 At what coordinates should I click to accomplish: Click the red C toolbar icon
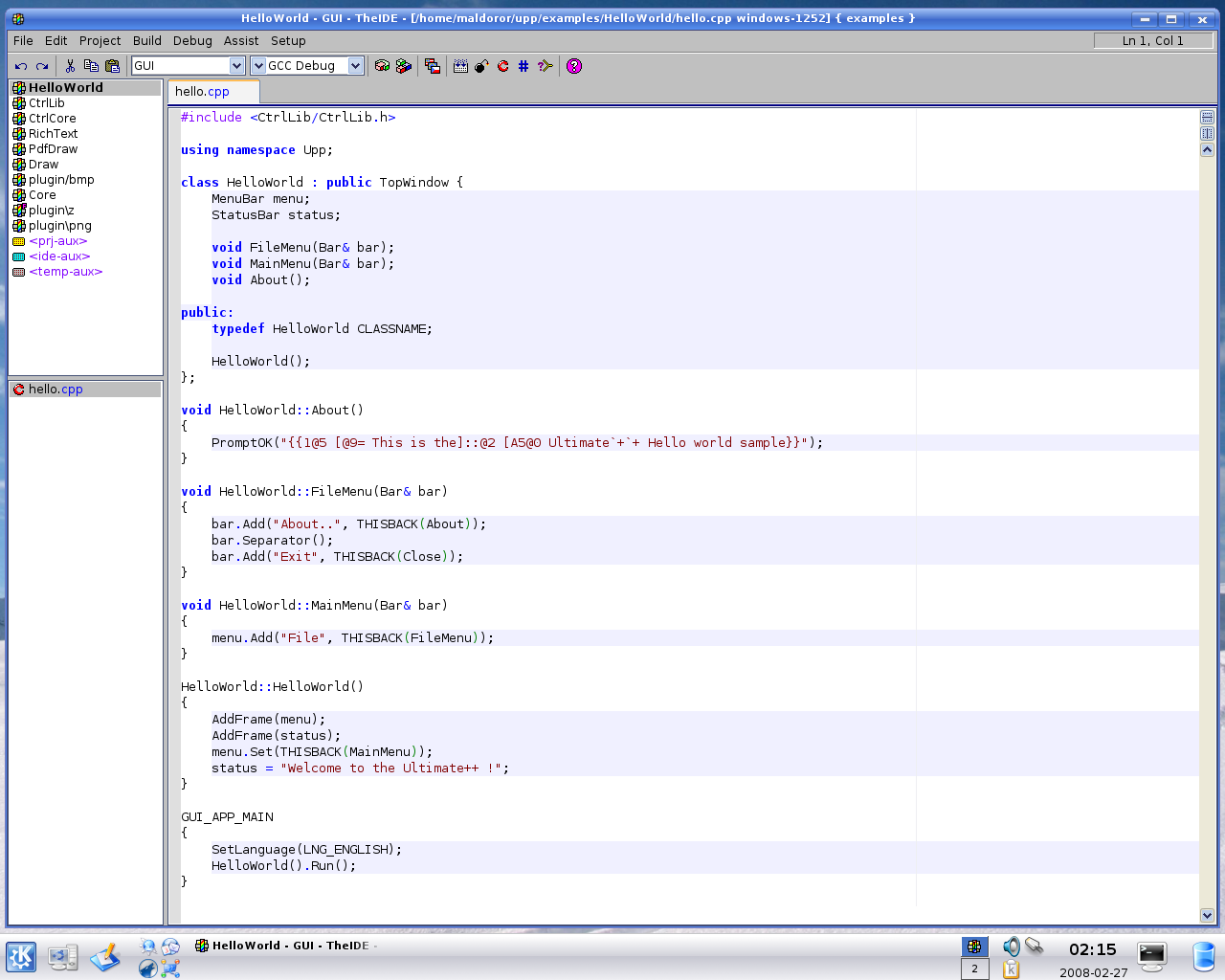point(502,66)
